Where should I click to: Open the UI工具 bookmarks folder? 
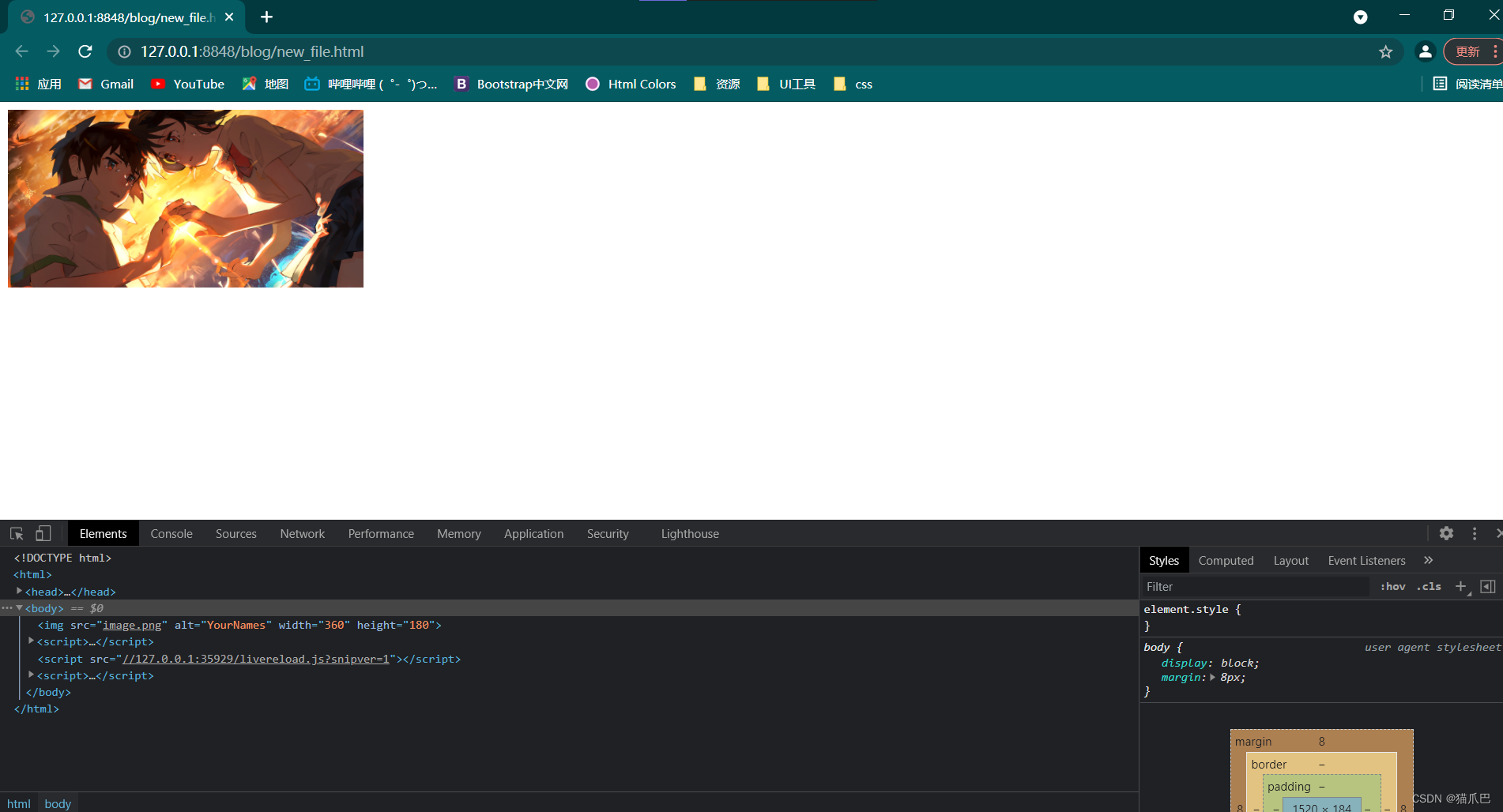(x=786, y=84)
